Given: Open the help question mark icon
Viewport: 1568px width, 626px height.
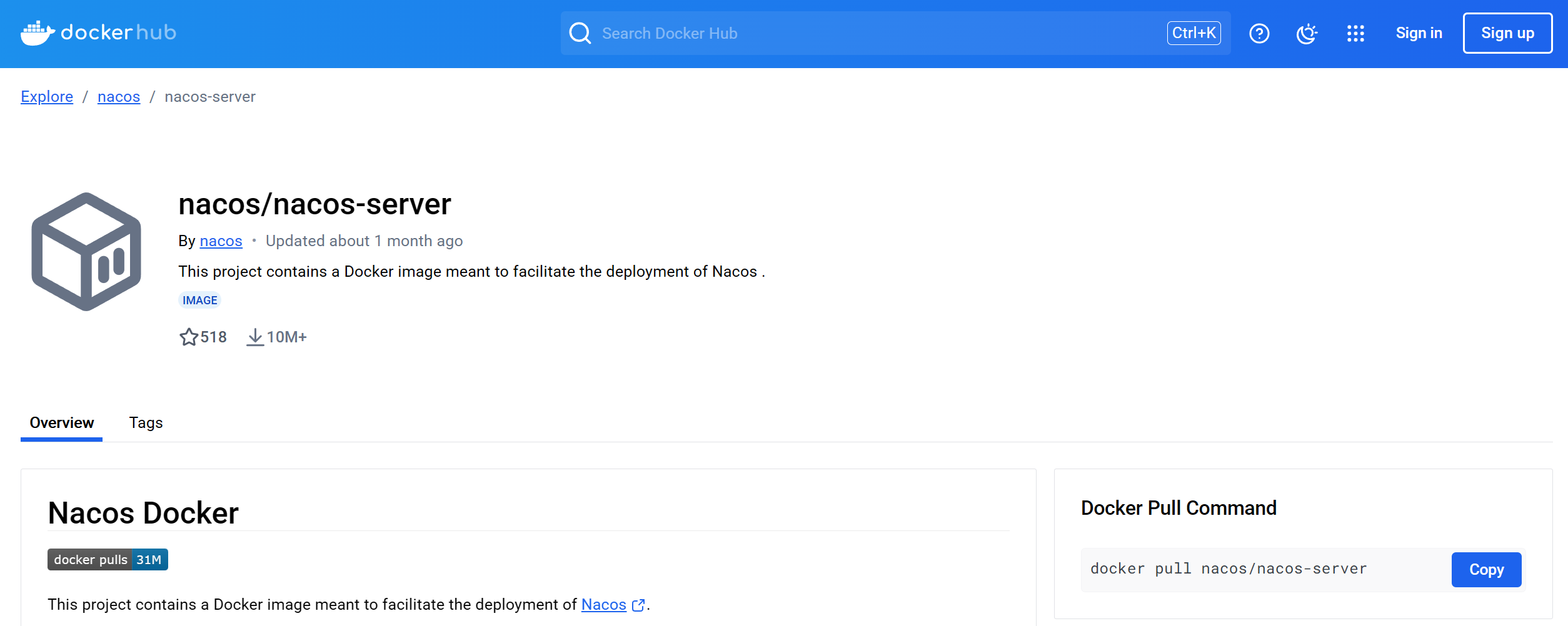Looking at the screenshot, I should click(x=1259, y=33).
